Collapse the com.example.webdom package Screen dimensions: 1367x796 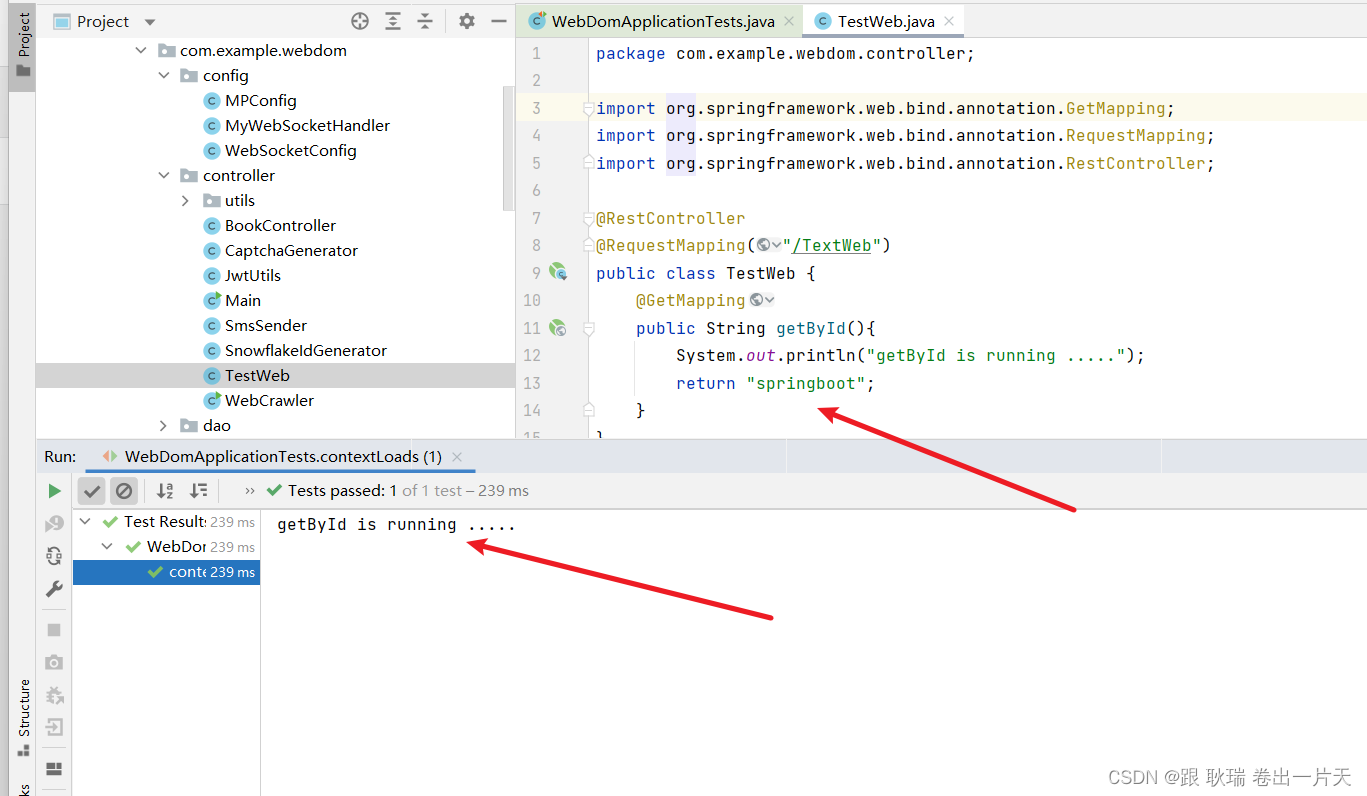coord(141,50)
